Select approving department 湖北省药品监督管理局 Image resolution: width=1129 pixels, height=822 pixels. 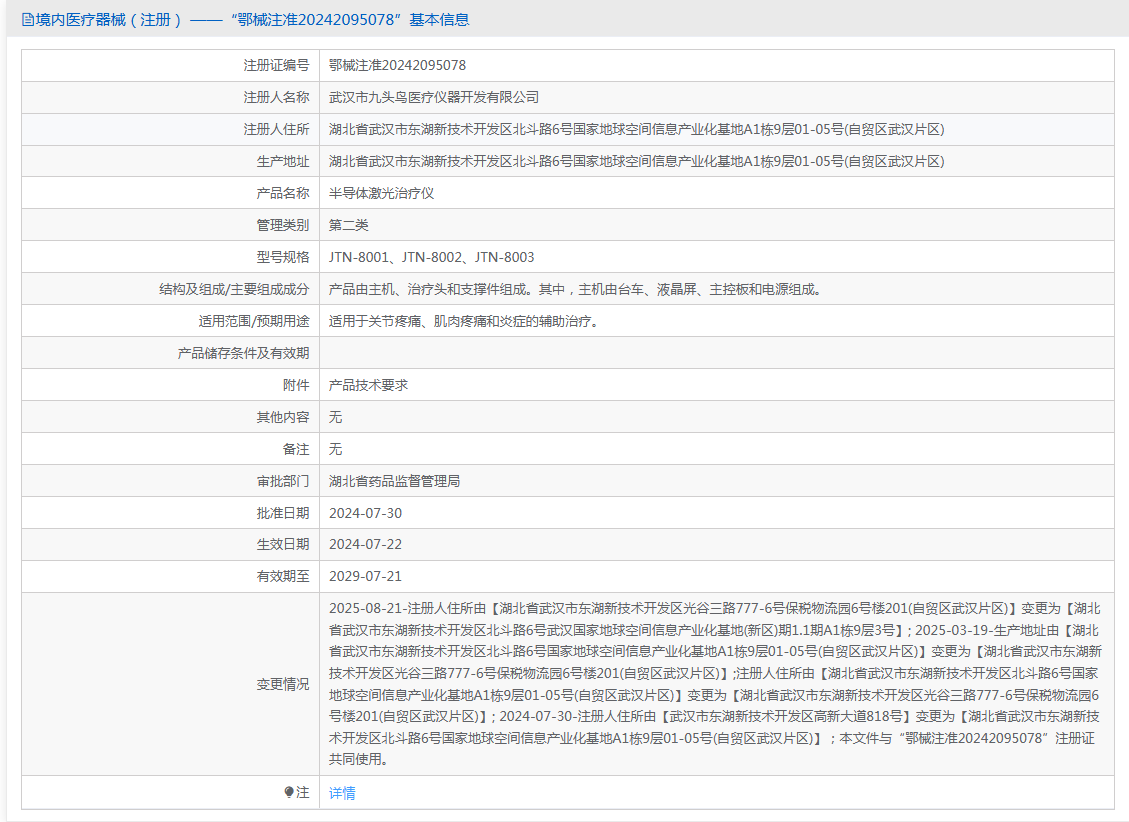395,481
